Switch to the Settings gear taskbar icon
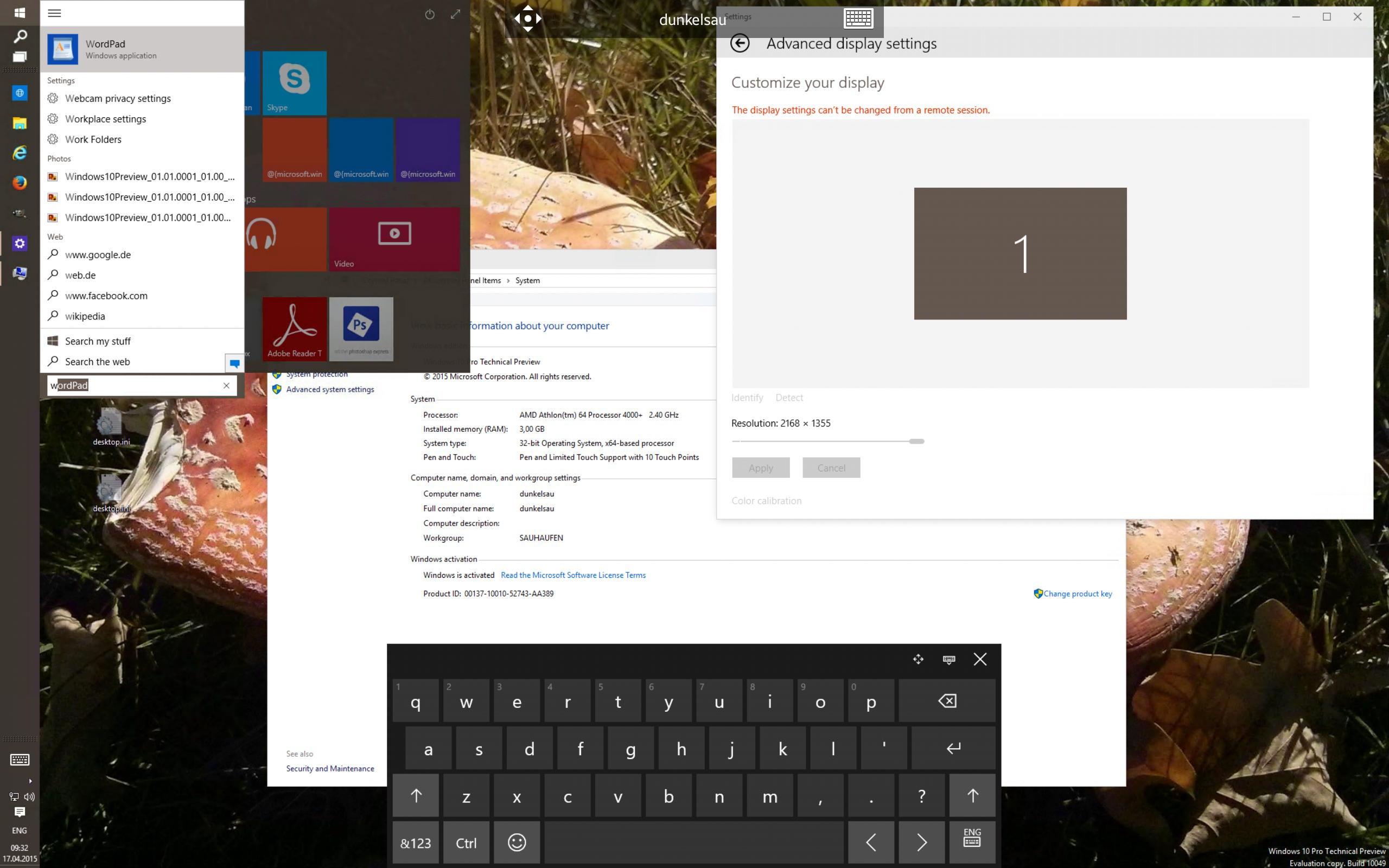Viewport: 1389px width, 868px height. pos(20,244)
